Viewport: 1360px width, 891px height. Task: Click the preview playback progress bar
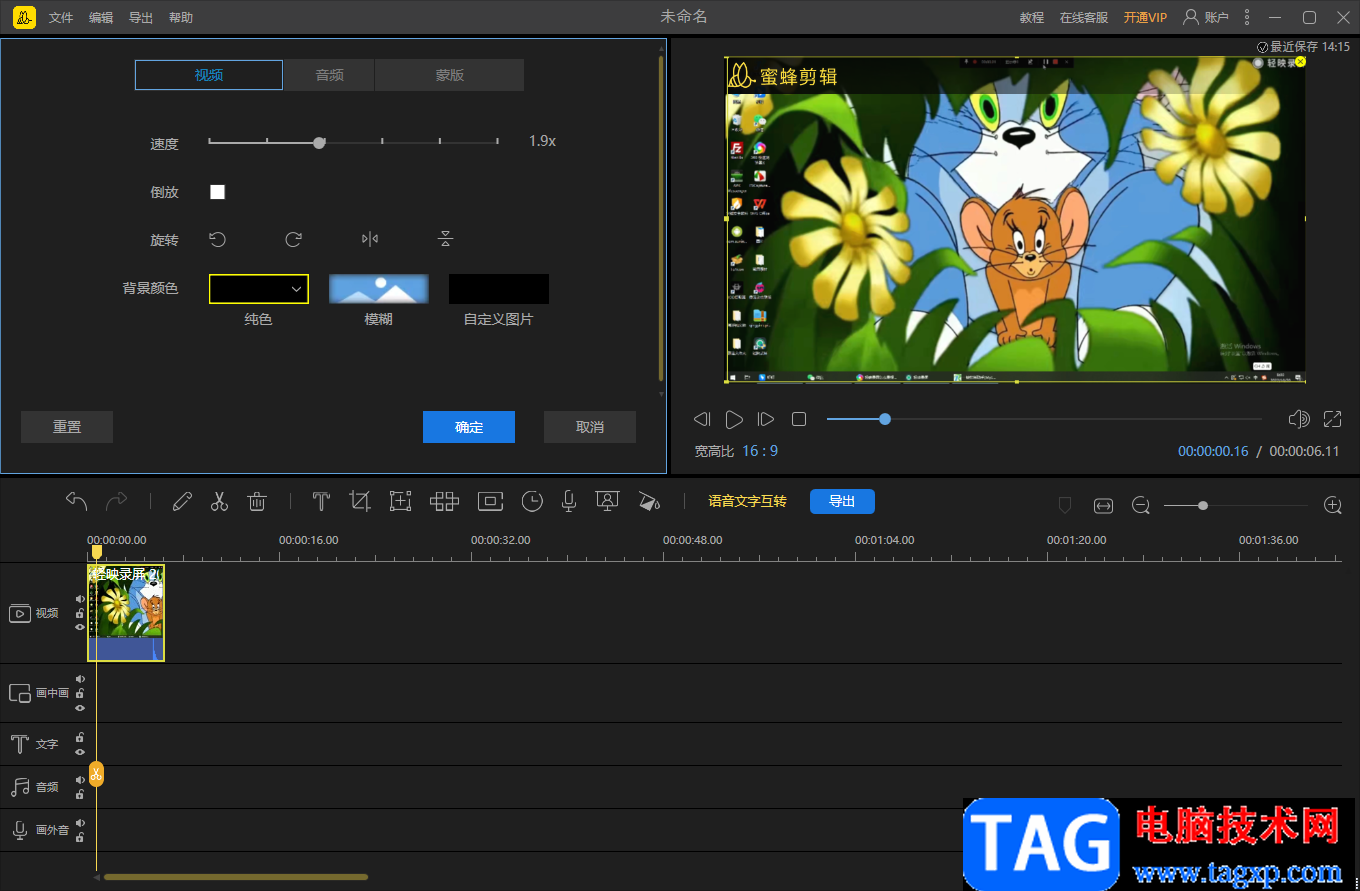(x=1044, y=419)
